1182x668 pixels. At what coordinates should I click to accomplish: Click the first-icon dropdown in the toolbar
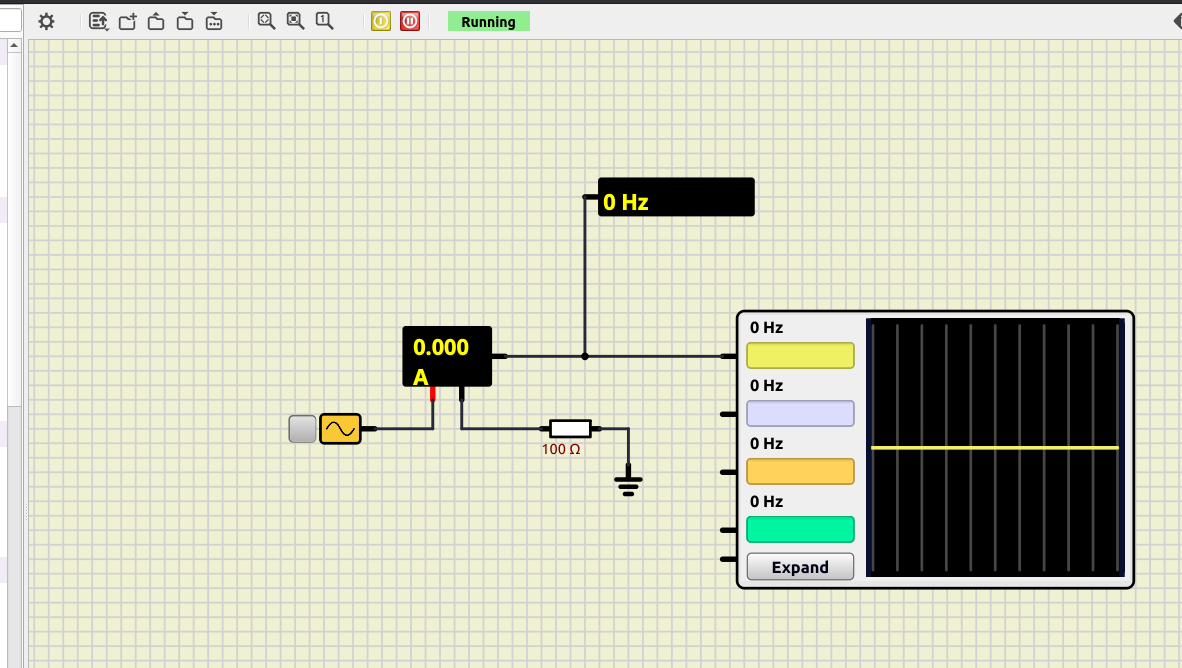click(x=98, y=21)
